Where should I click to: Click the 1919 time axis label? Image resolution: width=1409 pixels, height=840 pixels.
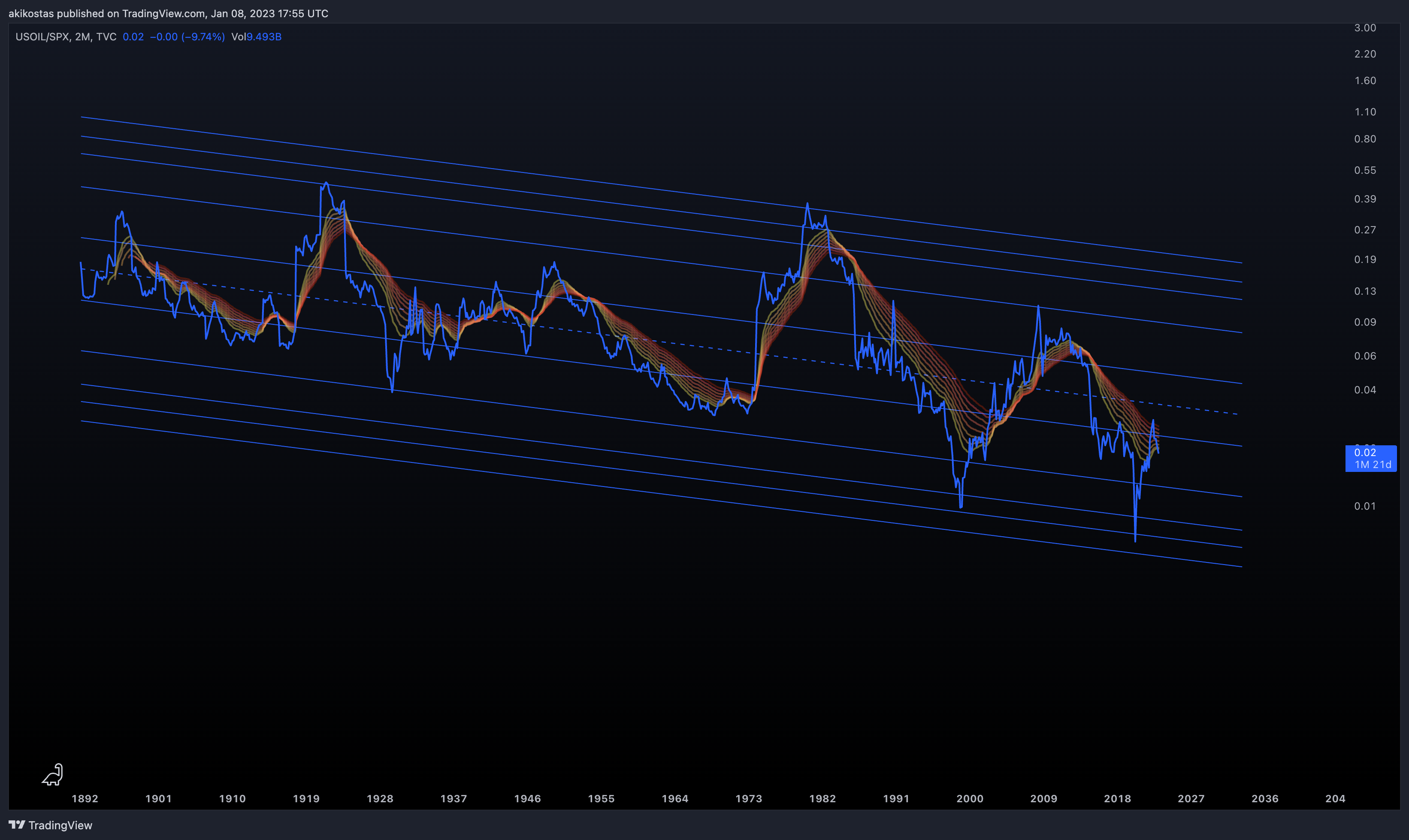[306, 799]
